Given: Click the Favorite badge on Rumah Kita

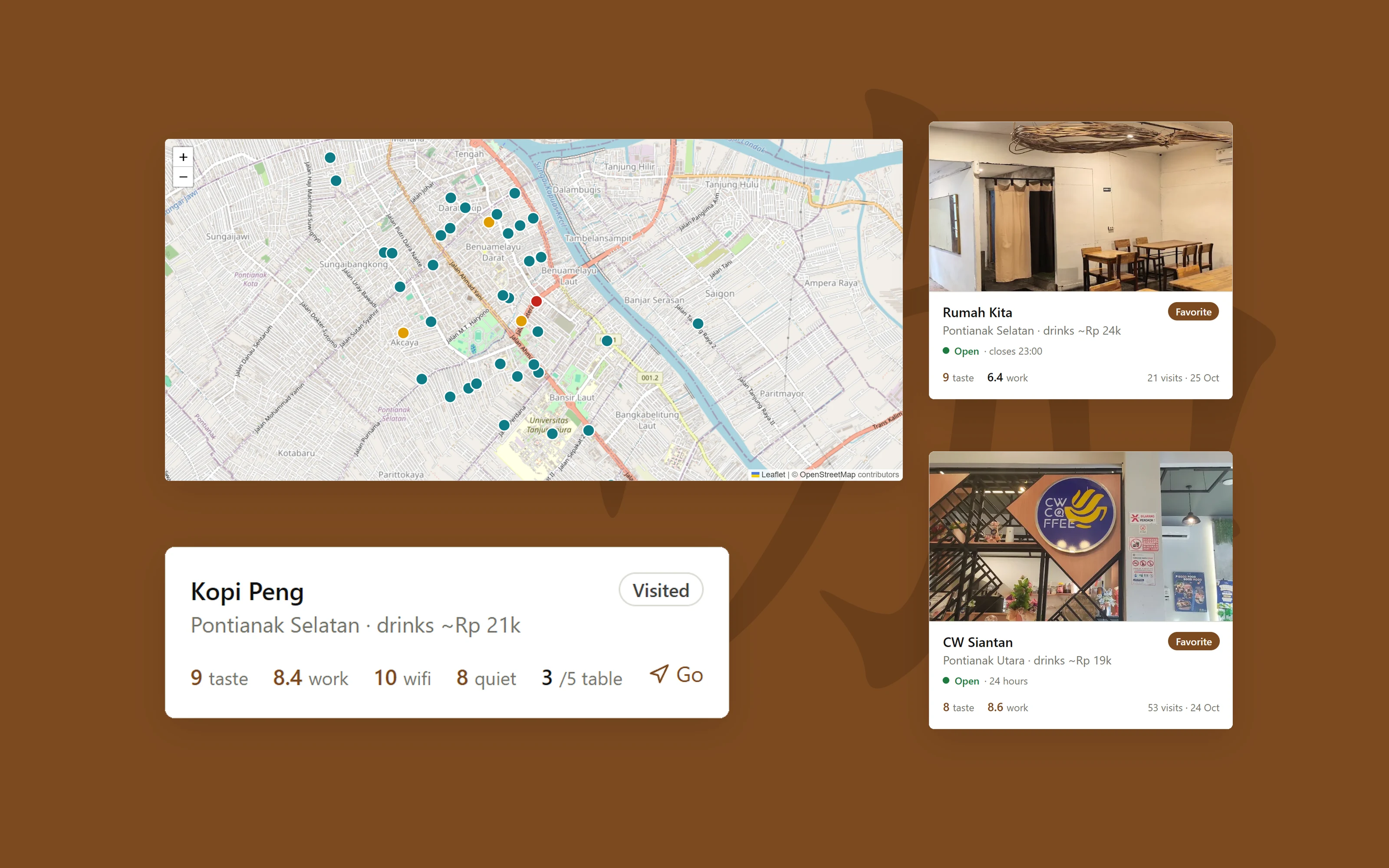Looking at the screenshot, I should coord(1193,312).
